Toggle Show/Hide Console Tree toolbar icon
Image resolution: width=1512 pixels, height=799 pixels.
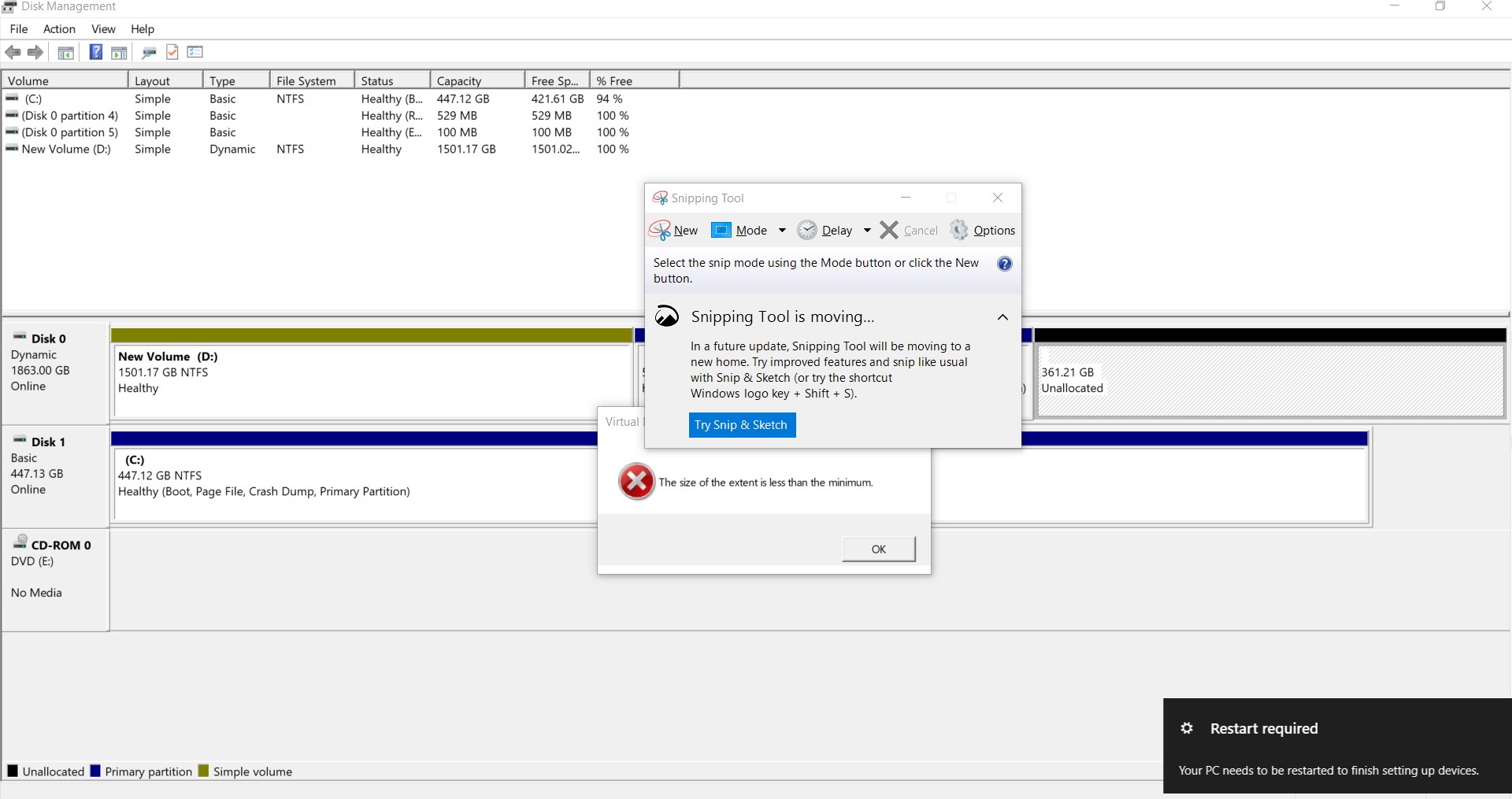[66, 53]
